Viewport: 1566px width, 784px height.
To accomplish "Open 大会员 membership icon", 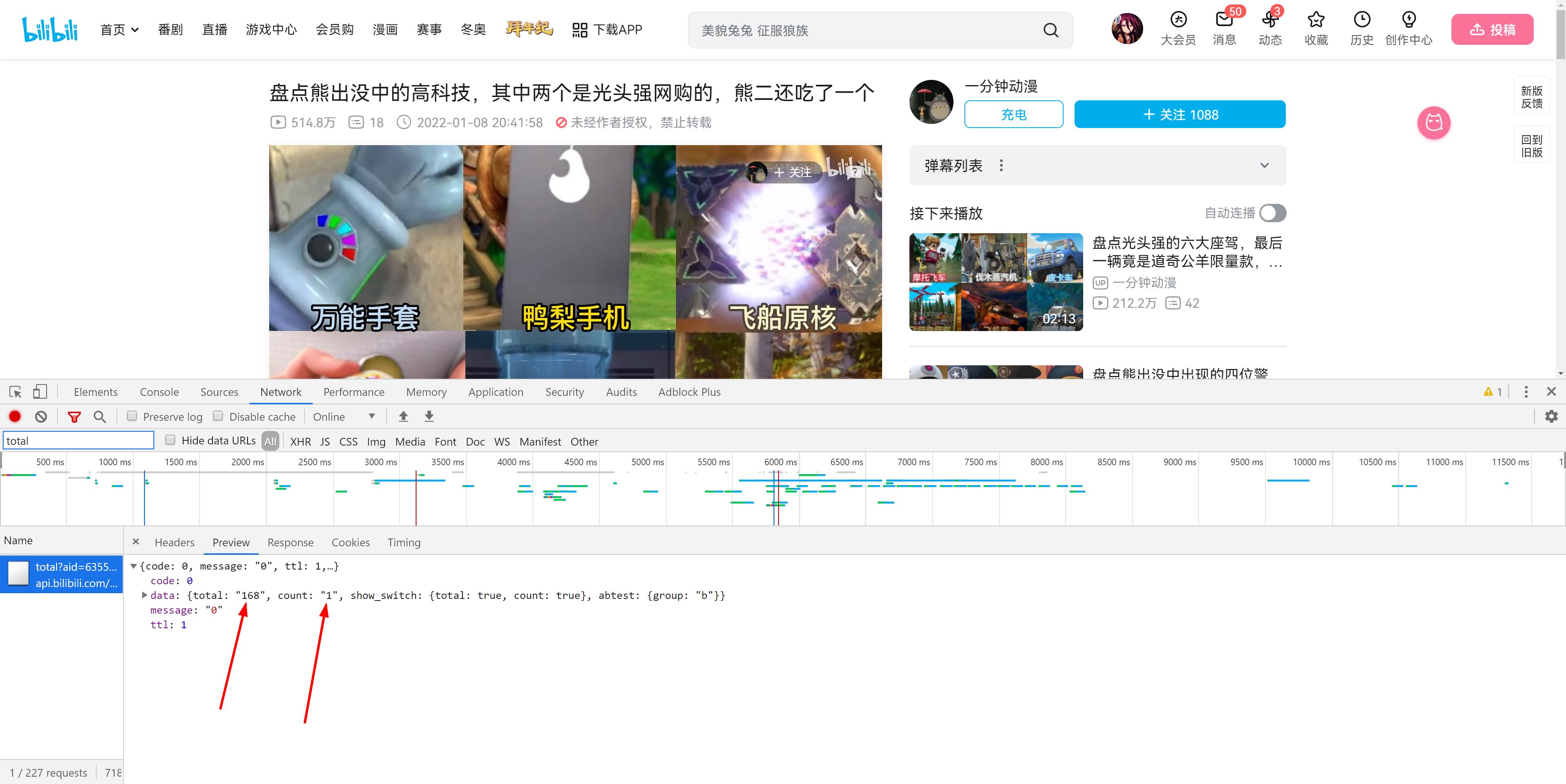I will click(1178, 29).
